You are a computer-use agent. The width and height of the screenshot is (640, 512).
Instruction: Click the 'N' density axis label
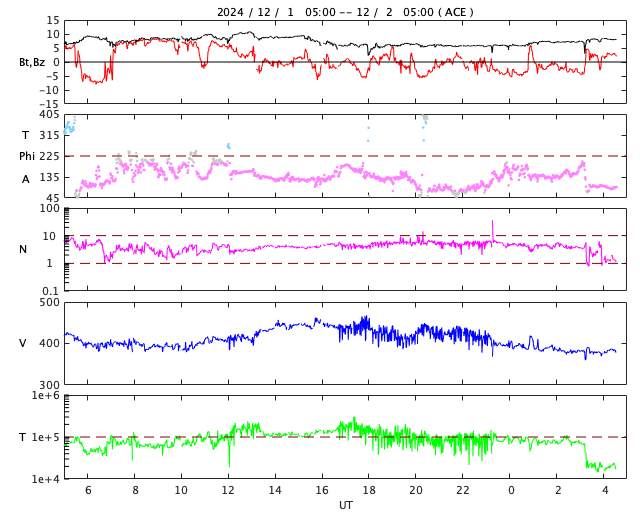(23, 249)
